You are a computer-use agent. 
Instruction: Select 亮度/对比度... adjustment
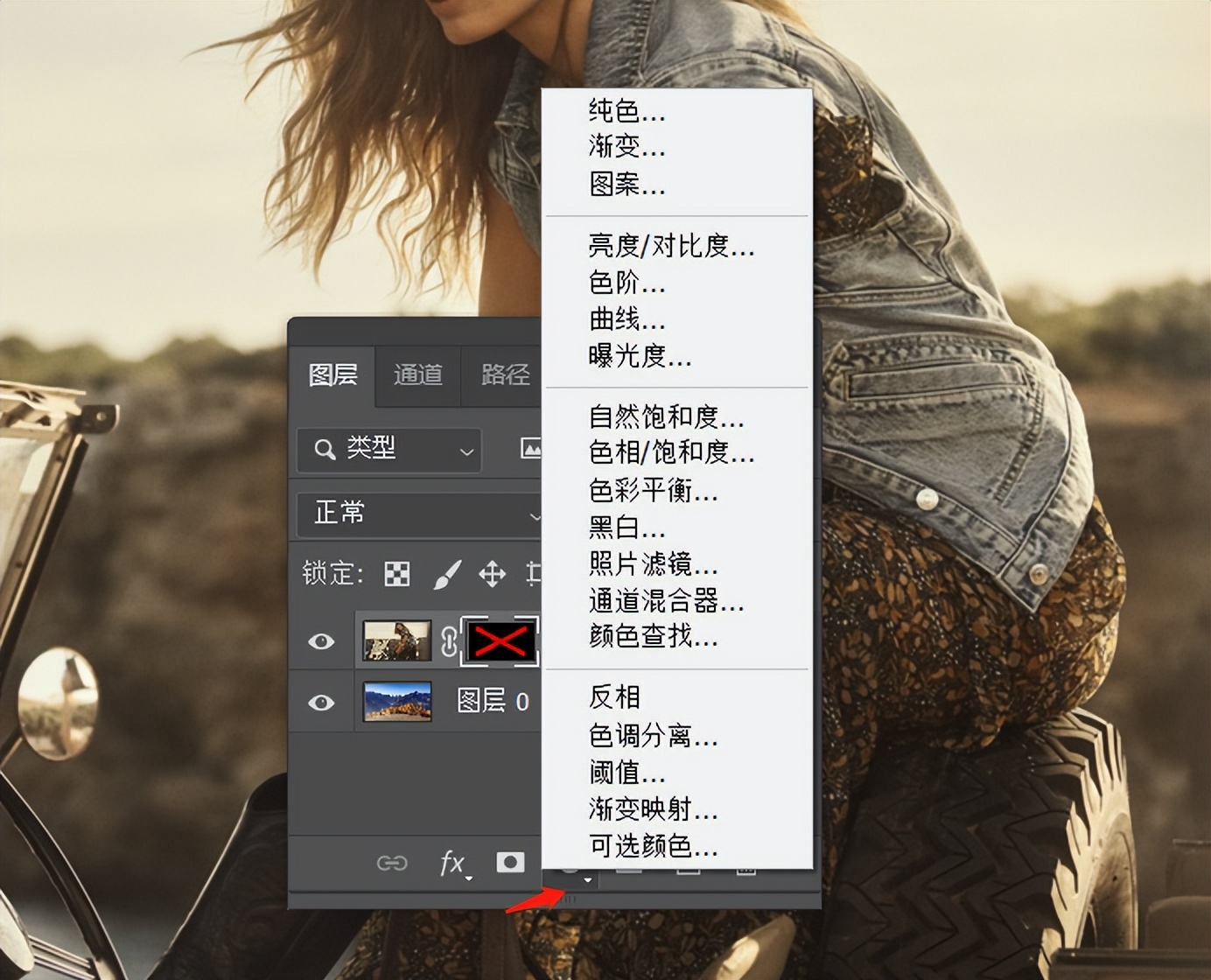click(x=671, y=246)
